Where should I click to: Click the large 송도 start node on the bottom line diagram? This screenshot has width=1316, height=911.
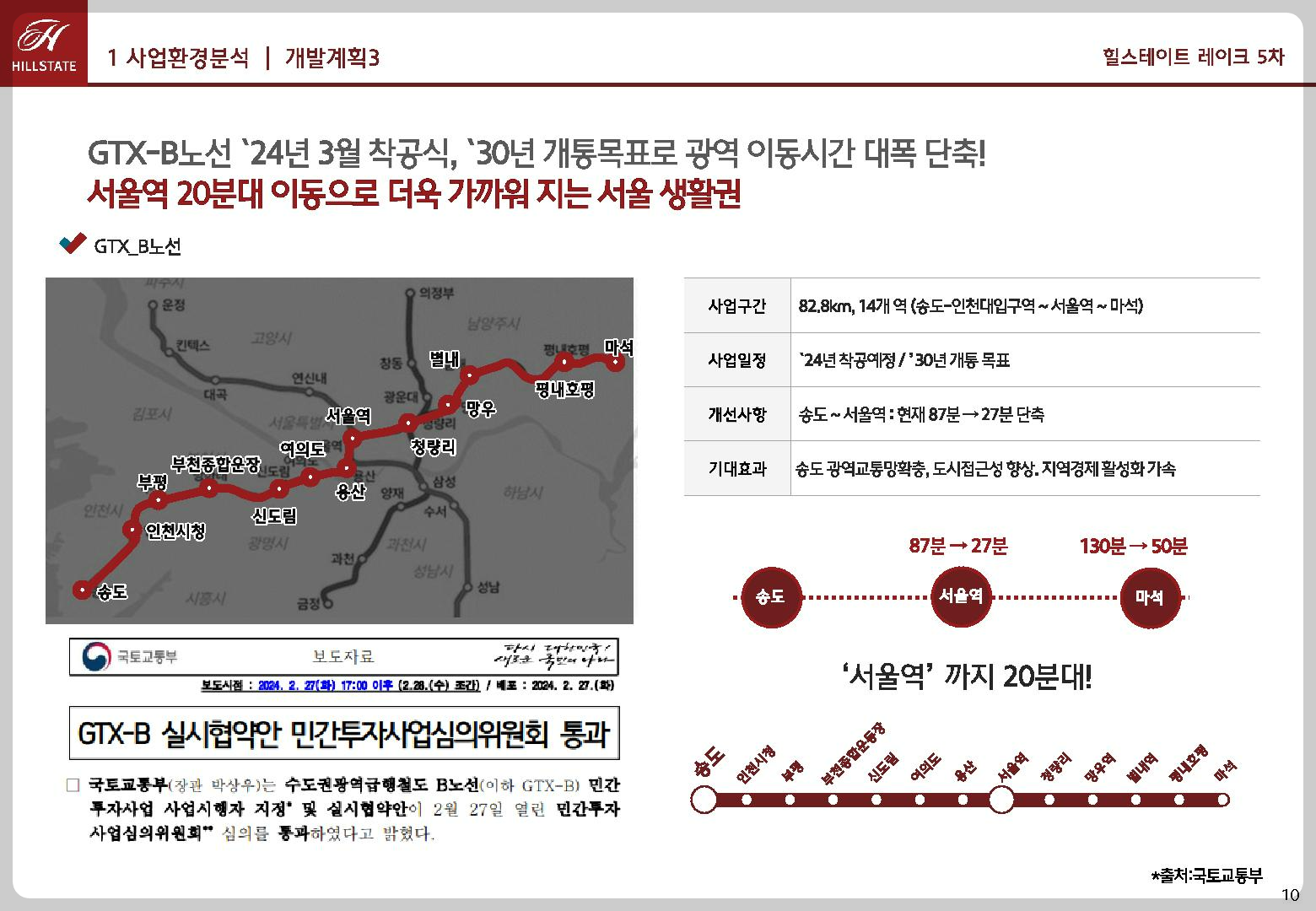(x=704, y=800)
